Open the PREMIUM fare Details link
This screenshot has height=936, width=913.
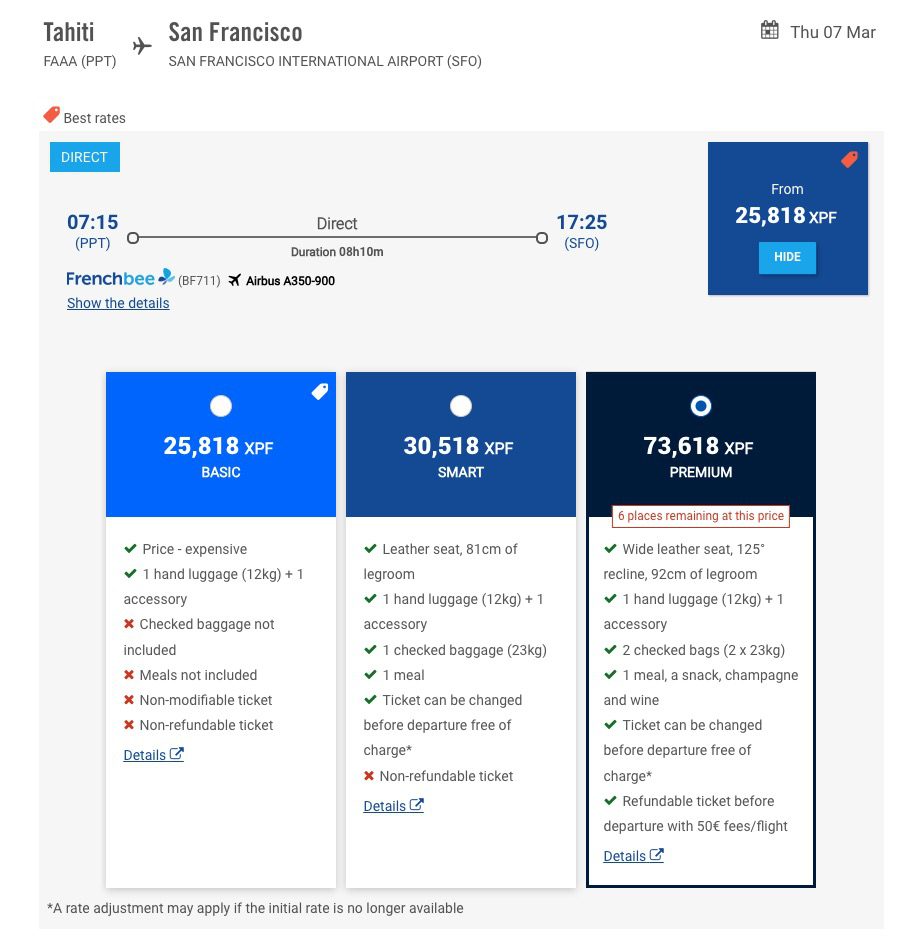click(624, 856)
